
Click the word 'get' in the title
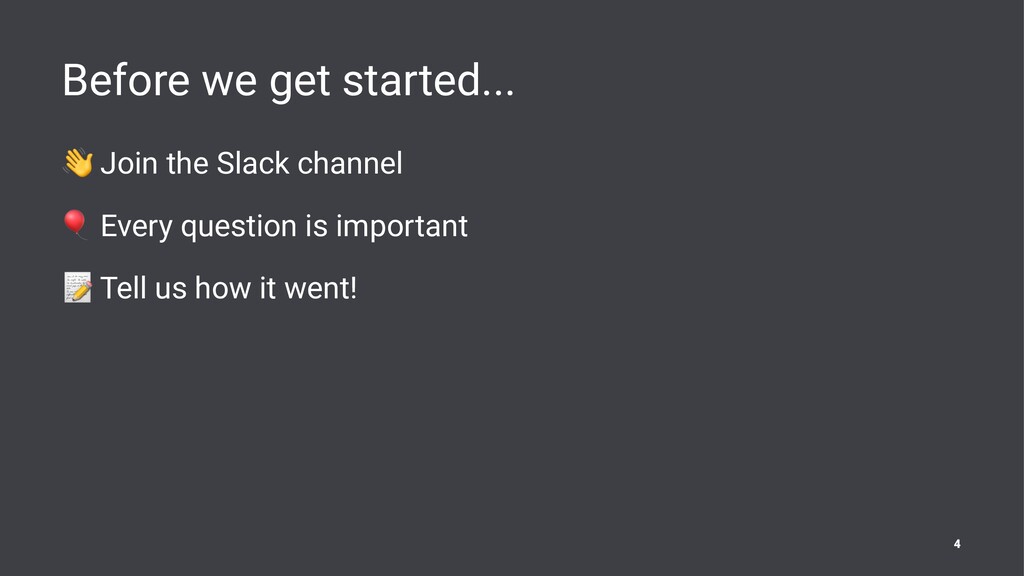pos(300,83)
